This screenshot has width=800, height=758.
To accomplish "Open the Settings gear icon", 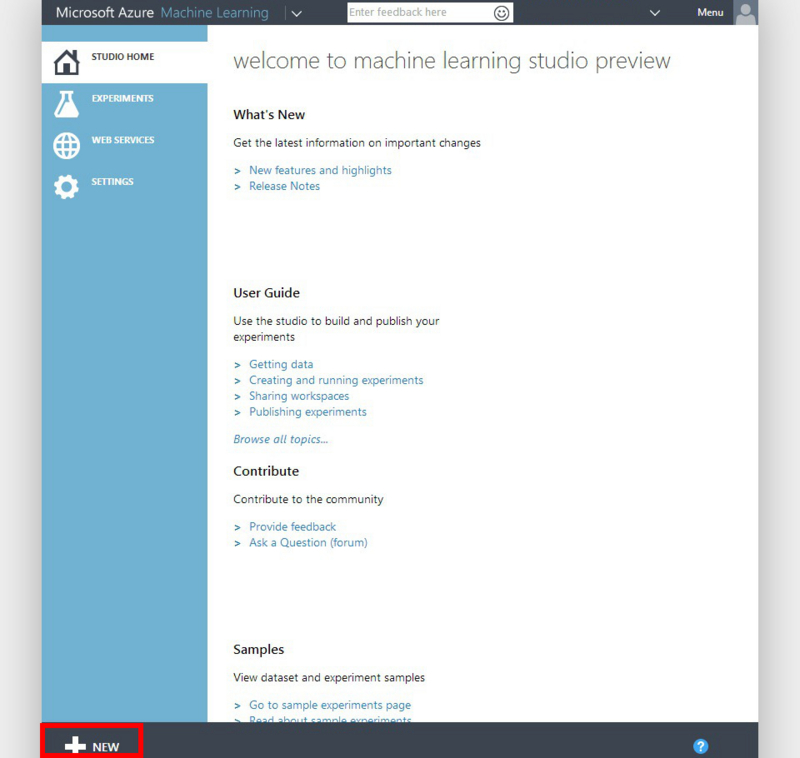I will click(67, 187).
